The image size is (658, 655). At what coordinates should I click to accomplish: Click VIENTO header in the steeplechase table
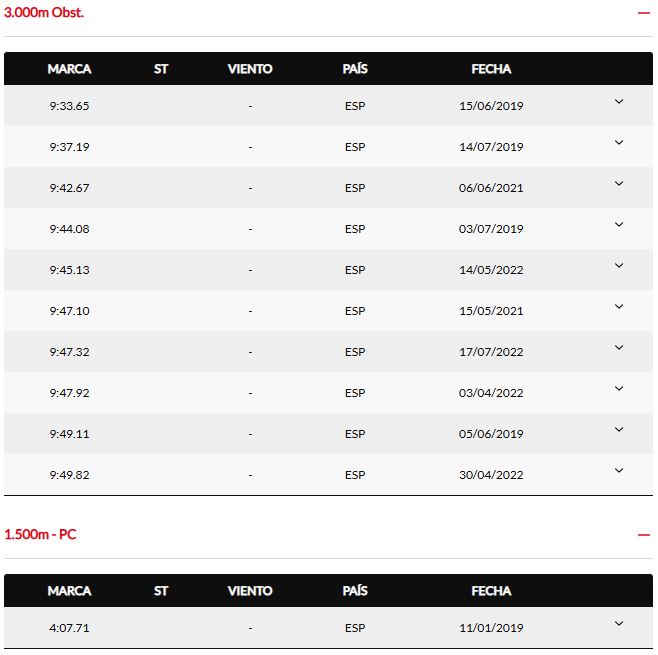[x=250, y=69]
